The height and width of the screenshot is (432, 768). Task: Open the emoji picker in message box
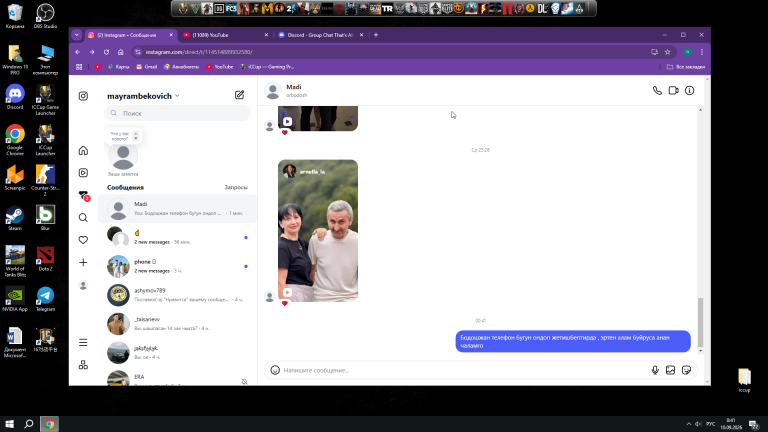(275, 370)
